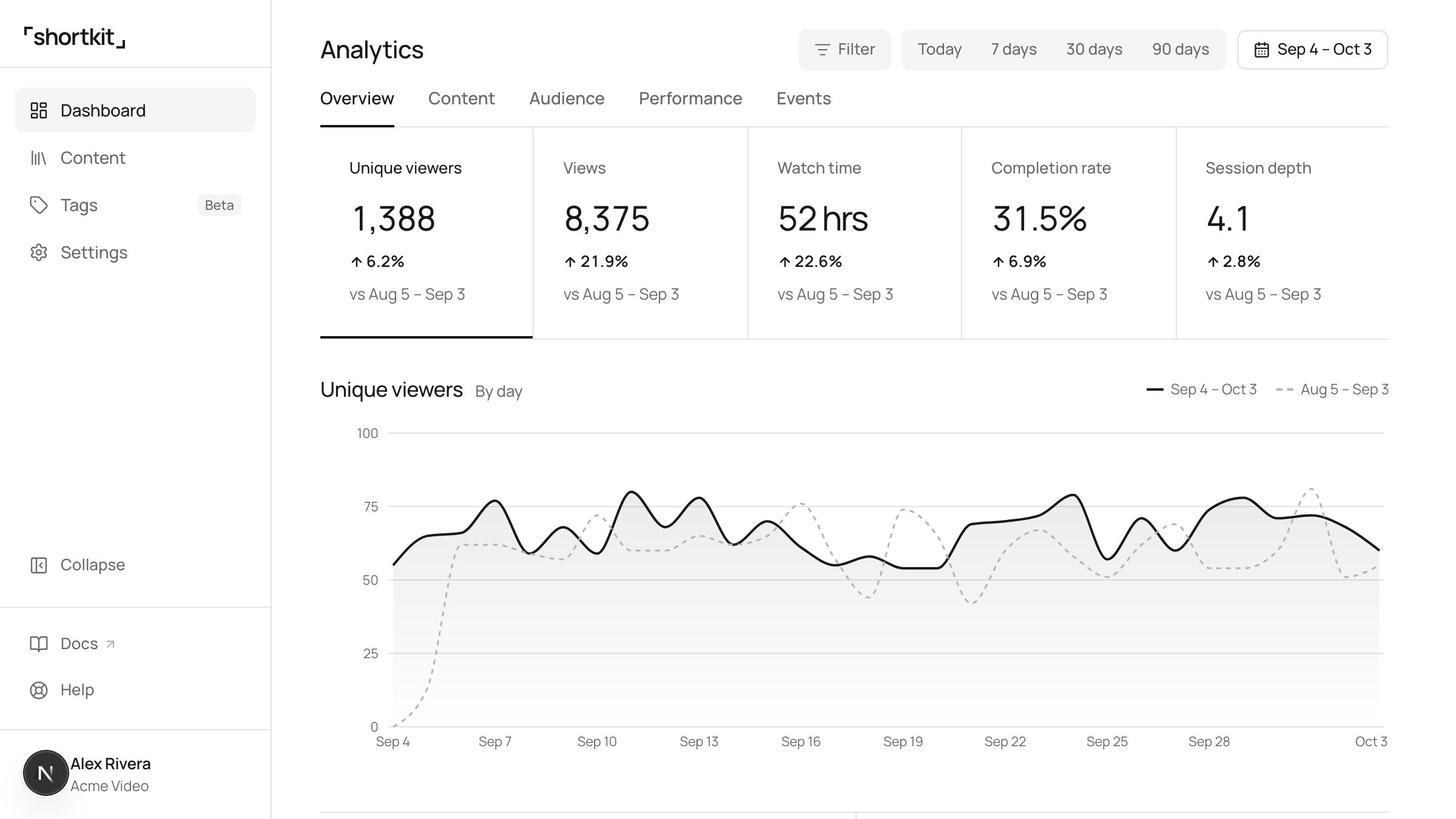Open the Sep 4 – Oct 3 date picker

pyautogui.click(x=1313, y=50)
